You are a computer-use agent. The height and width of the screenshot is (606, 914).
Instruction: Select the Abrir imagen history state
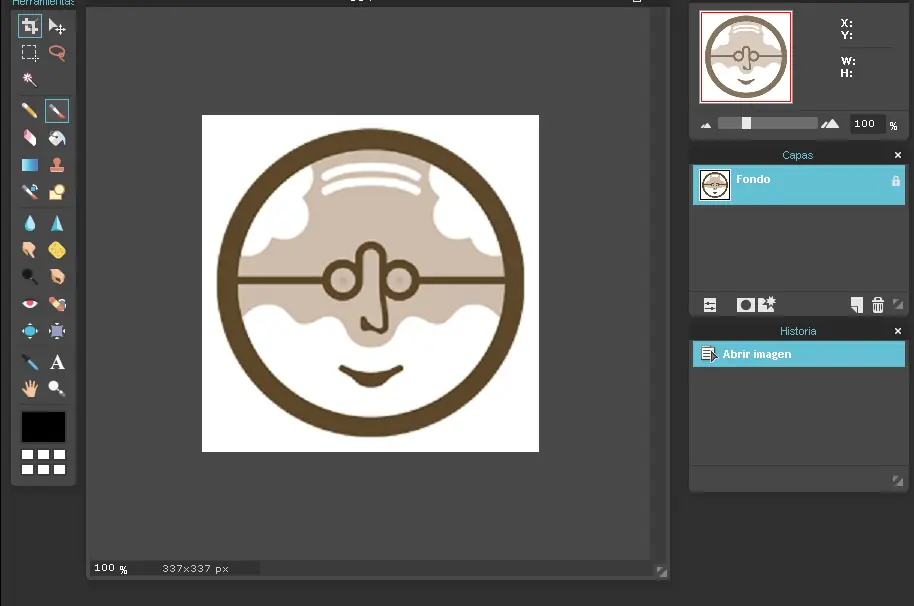point(799,354)
